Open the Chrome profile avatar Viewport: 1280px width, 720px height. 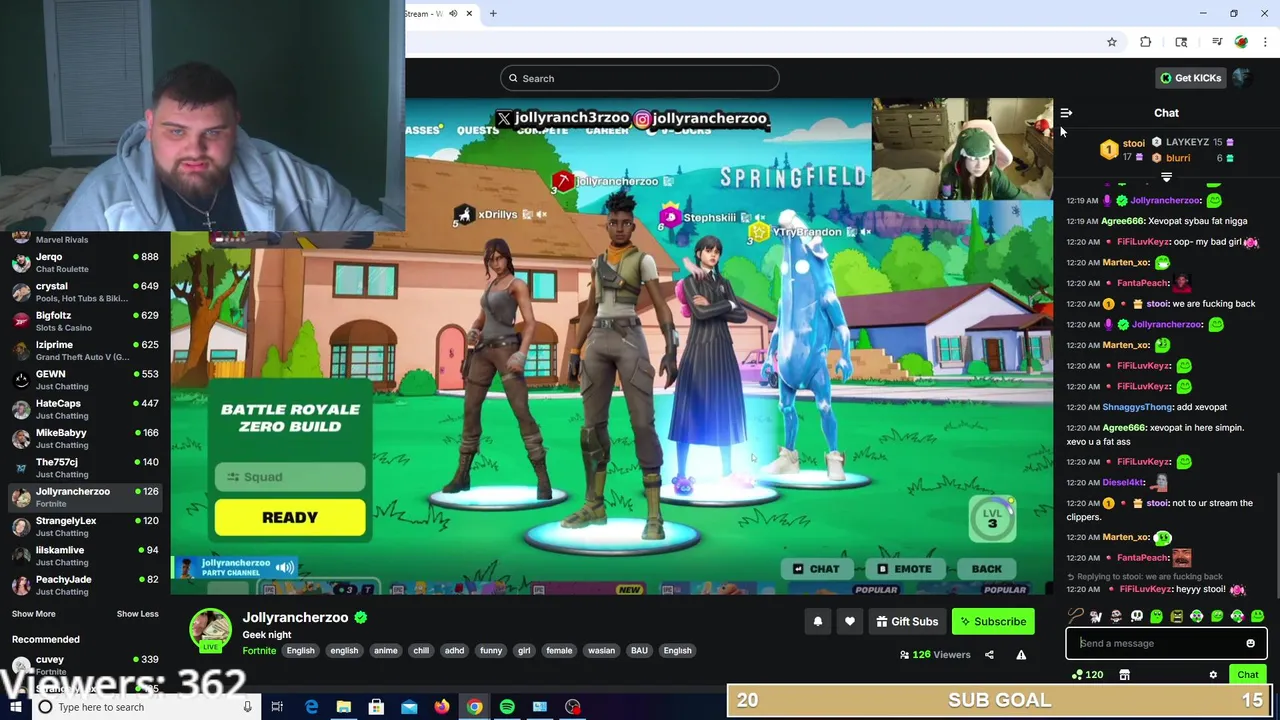1241,42
